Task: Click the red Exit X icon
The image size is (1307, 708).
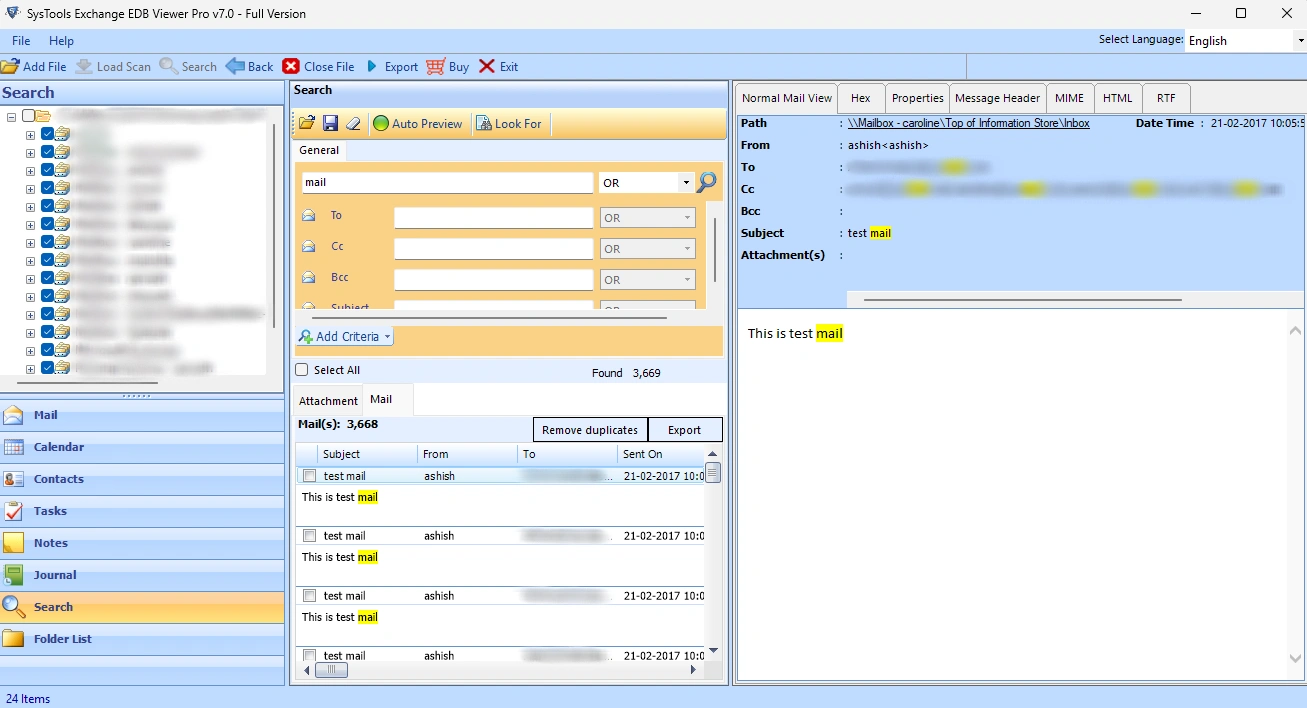Action: click(x=487, y=67)
